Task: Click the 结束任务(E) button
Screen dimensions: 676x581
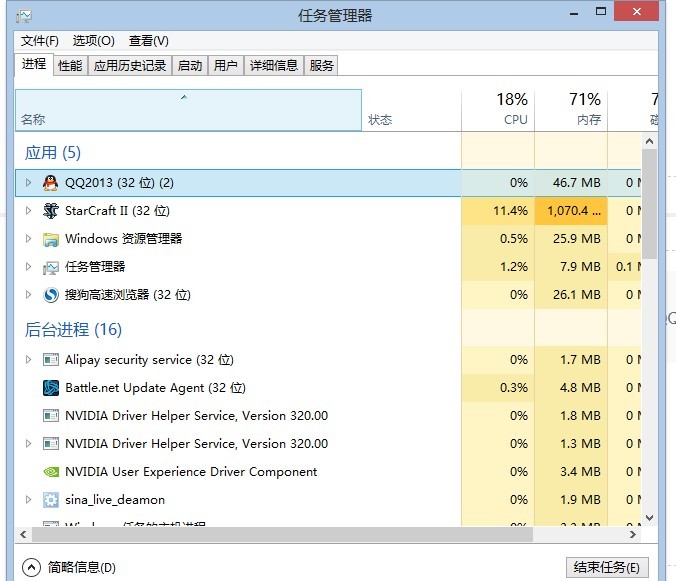Action: coord(607,567)
